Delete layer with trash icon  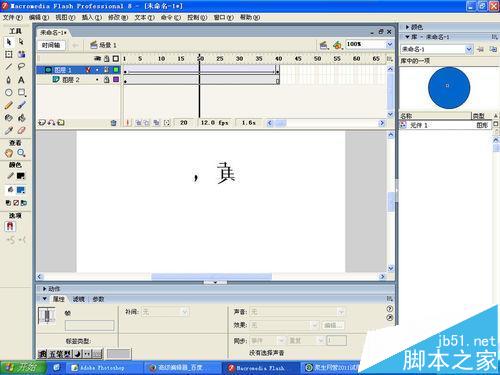[x=113, y=123]
